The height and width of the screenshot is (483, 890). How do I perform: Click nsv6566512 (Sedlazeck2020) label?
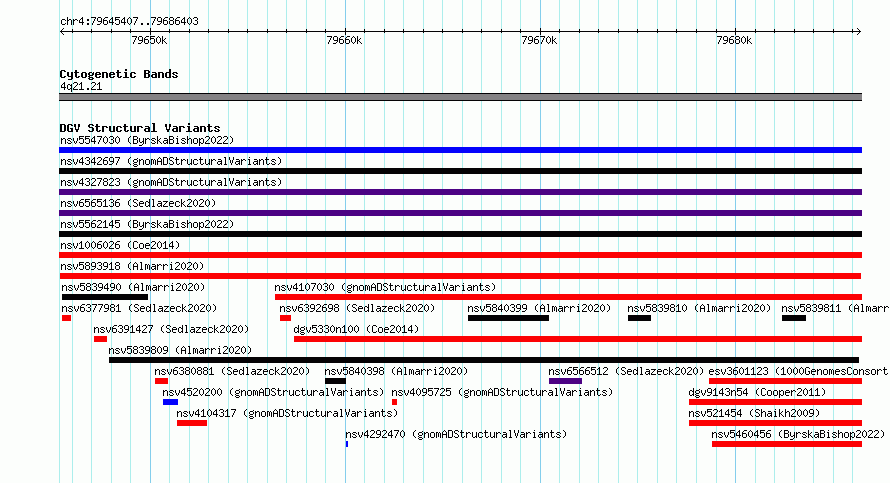(x=626, y=371)
